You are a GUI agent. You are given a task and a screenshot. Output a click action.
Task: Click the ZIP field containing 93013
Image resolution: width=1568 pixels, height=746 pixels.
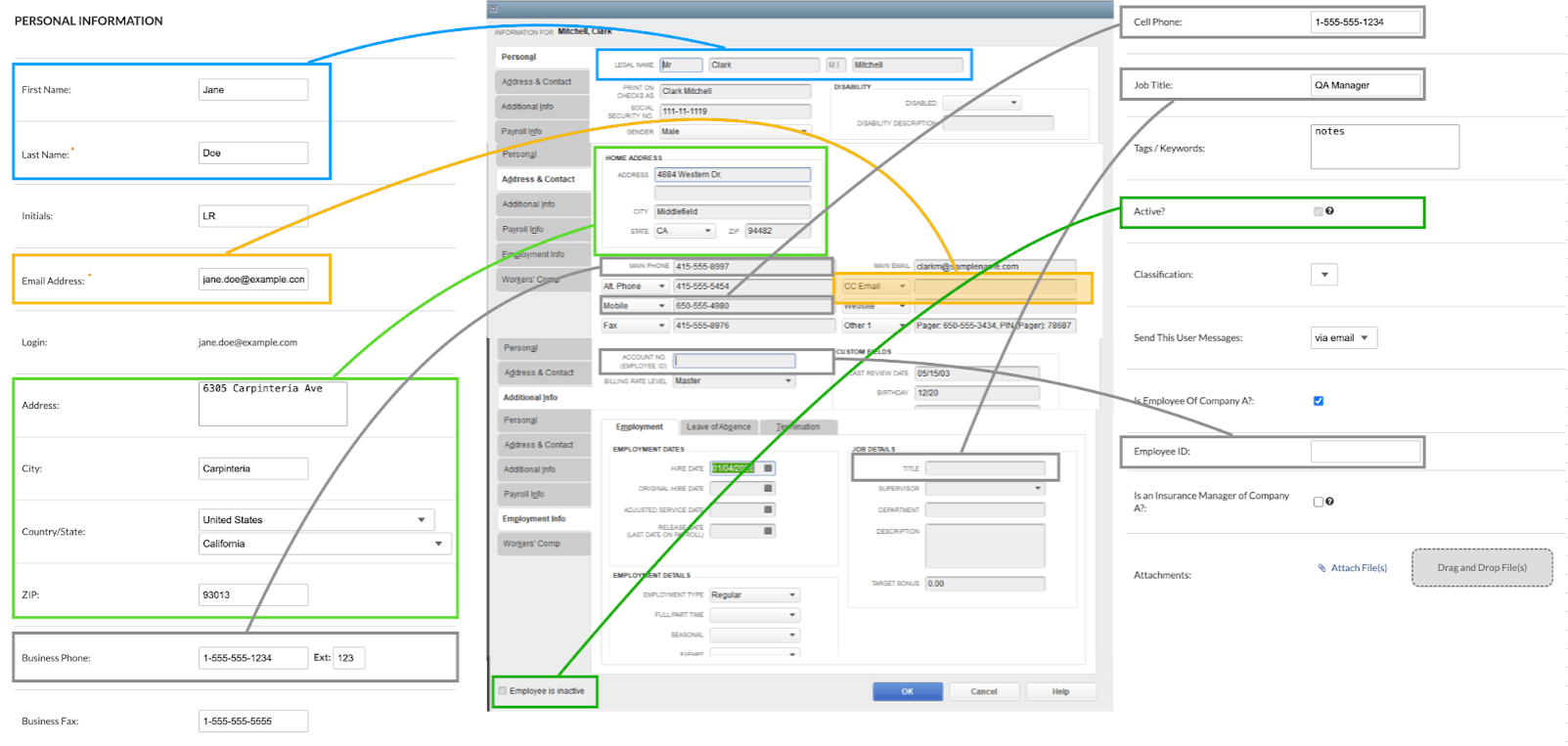click(253, 595)
